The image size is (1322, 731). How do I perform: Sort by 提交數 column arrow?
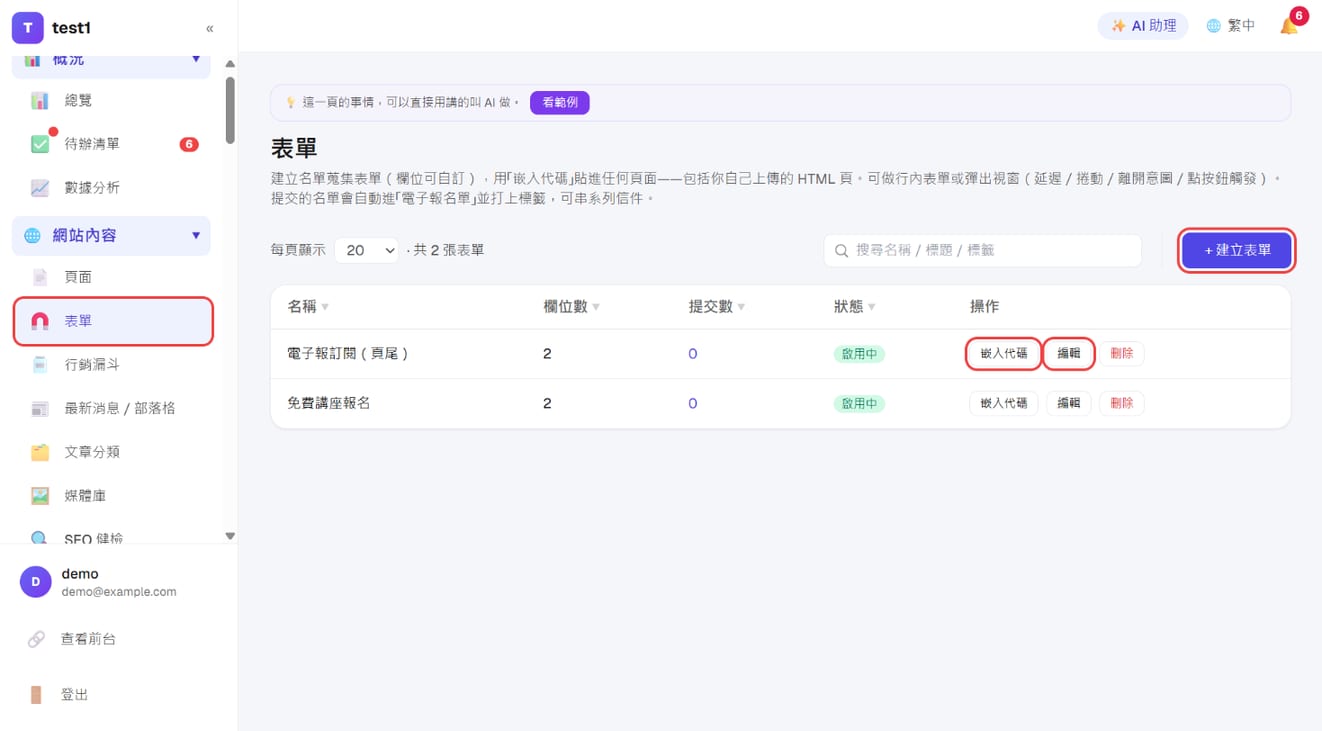point(741,307)
